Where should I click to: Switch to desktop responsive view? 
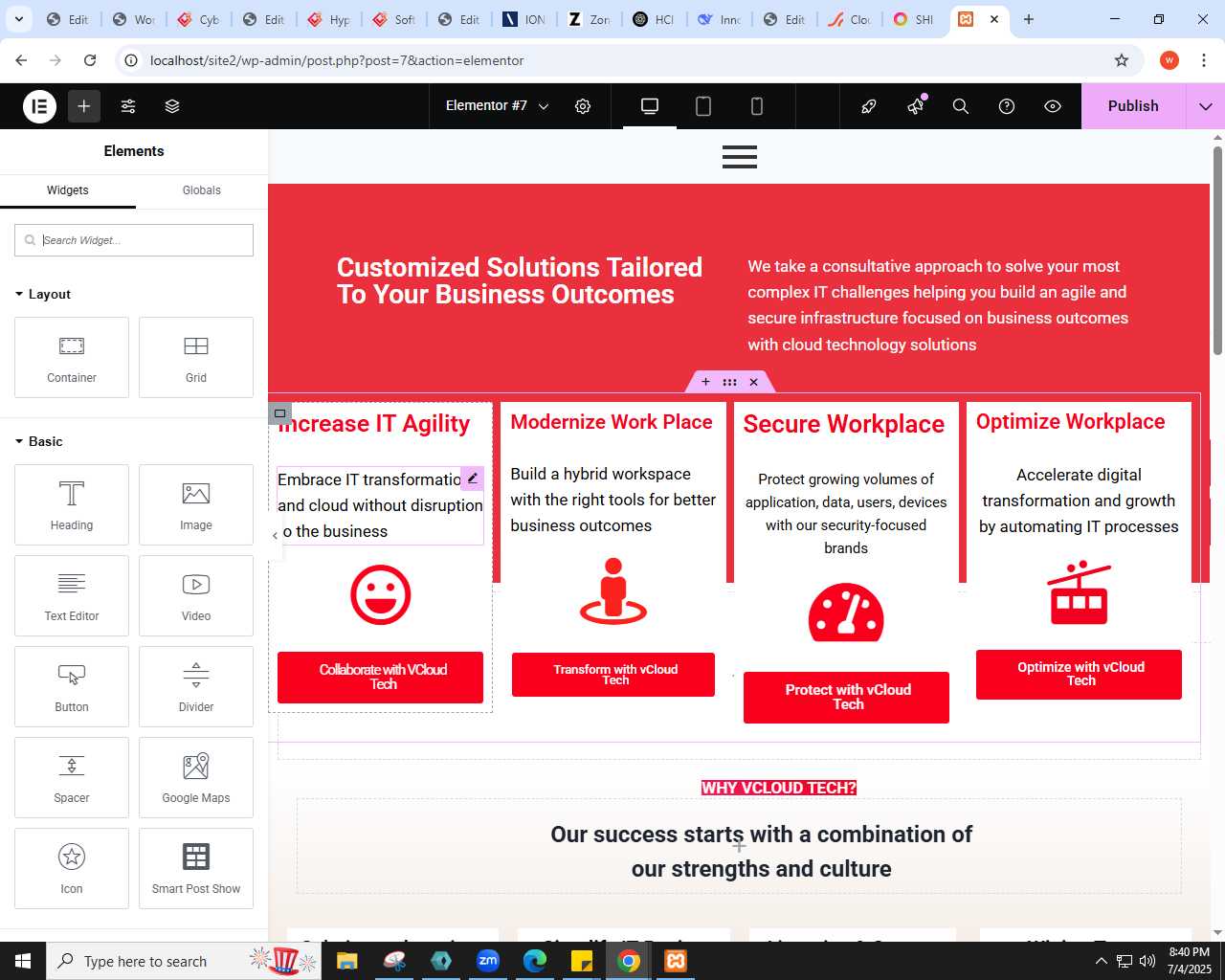click(x=650, y=106)
